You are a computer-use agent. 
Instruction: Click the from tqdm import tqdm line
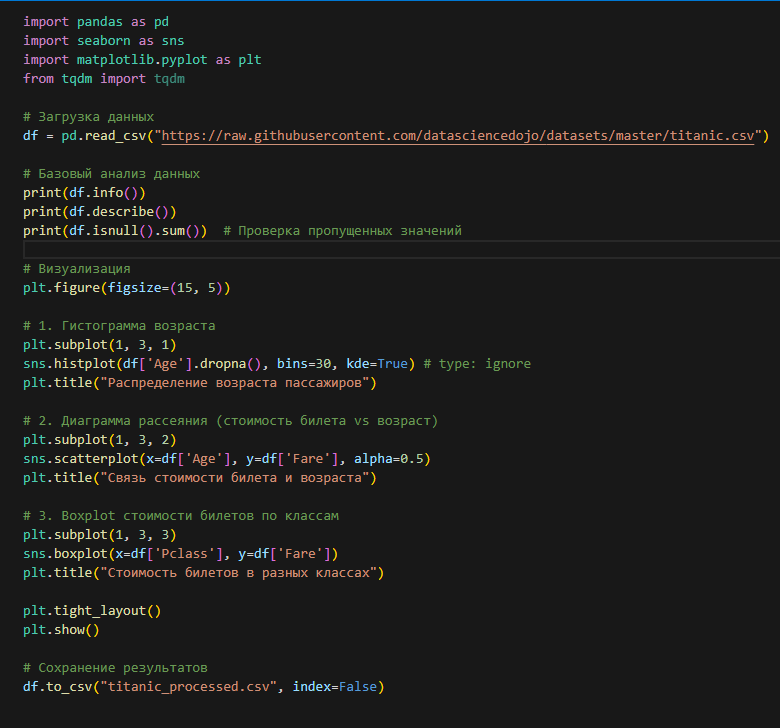104,79
